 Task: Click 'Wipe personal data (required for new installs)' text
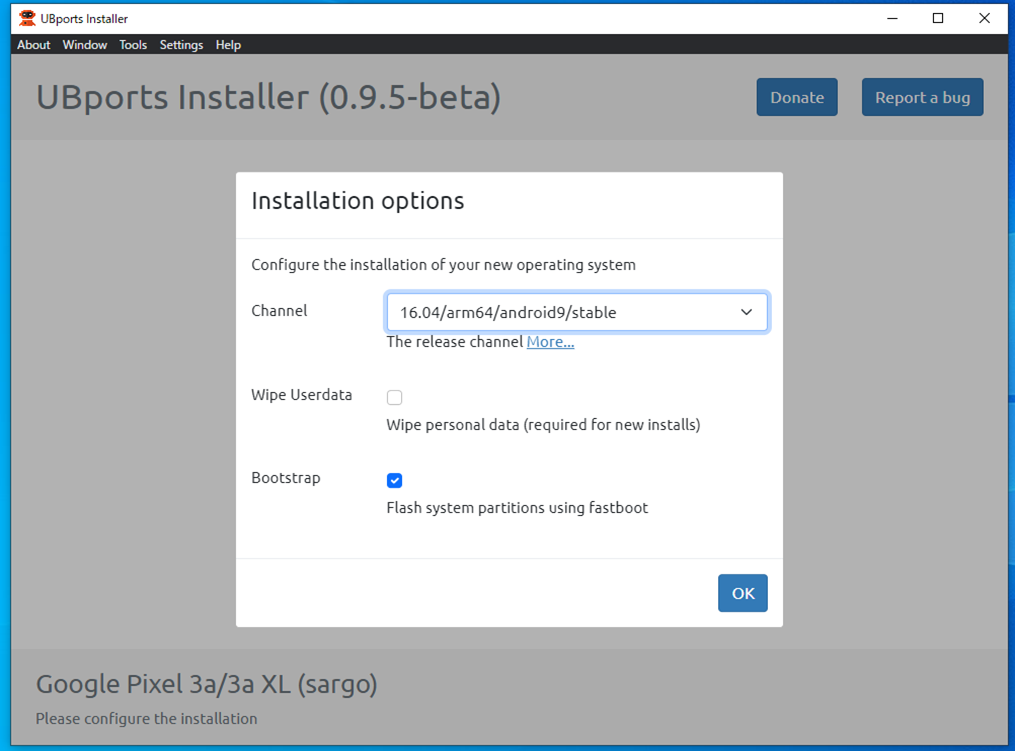543,425
